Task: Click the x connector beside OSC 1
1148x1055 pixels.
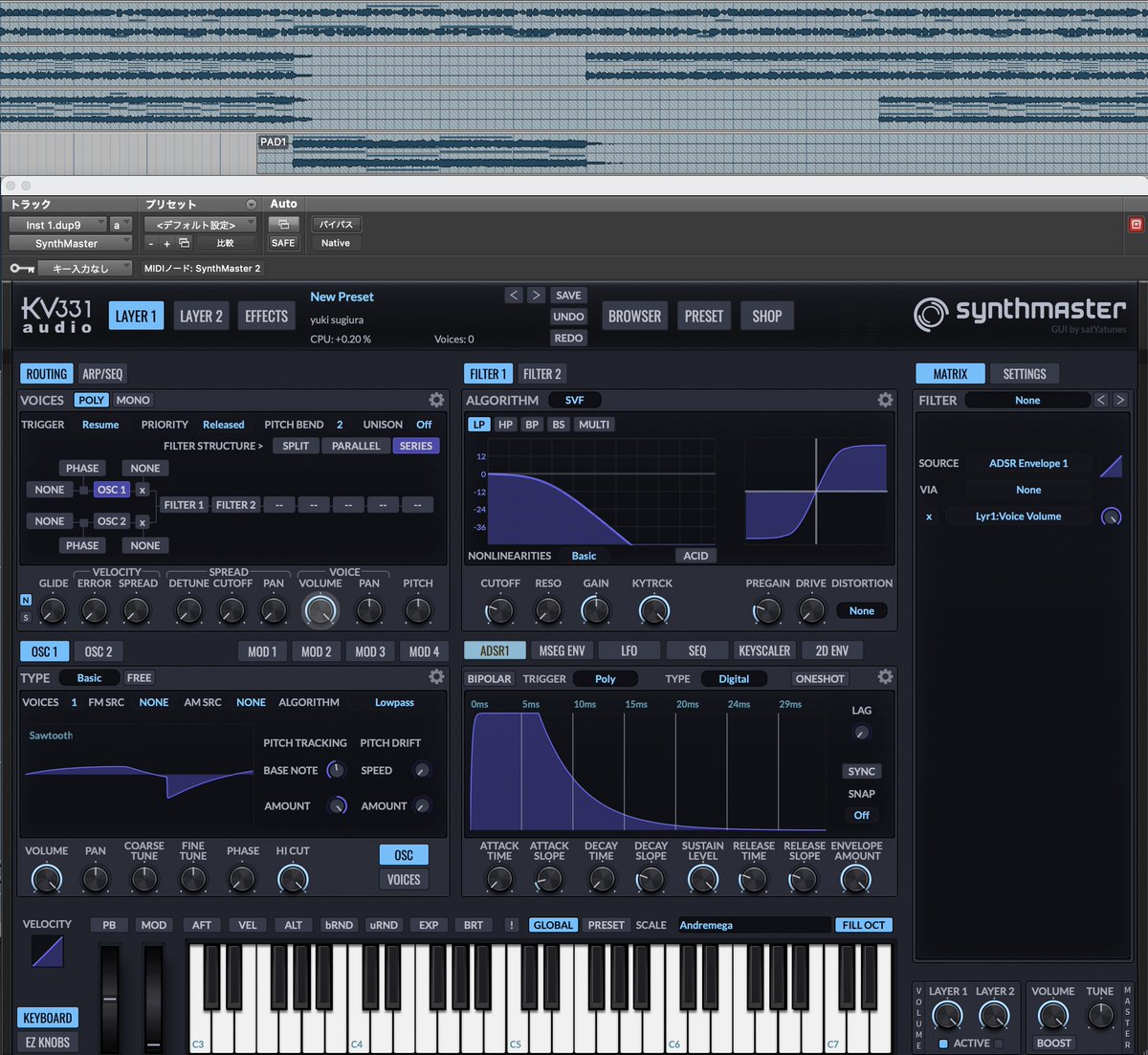Action: pos(143,490)
